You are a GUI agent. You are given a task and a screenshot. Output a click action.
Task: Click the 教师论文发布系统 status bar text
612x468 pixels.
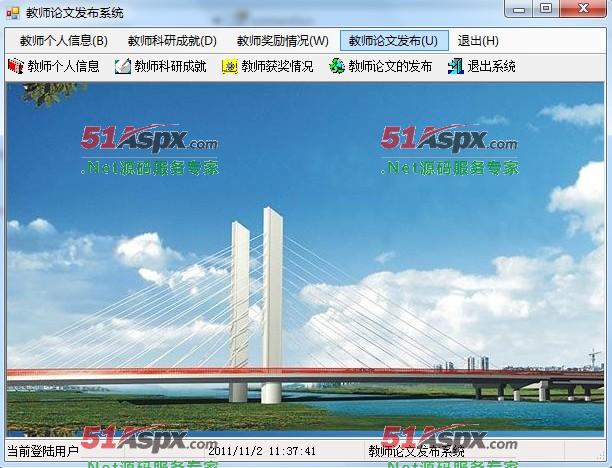[416, 452]
